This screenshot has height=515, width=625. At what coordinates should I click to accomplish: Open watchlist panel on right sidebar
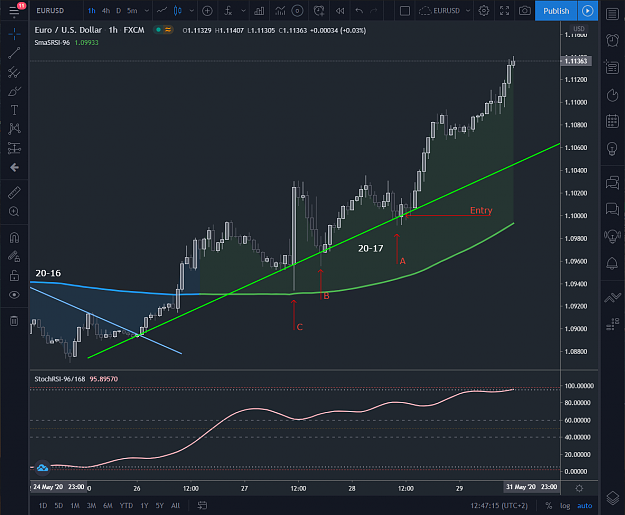(x=612, y=14)
